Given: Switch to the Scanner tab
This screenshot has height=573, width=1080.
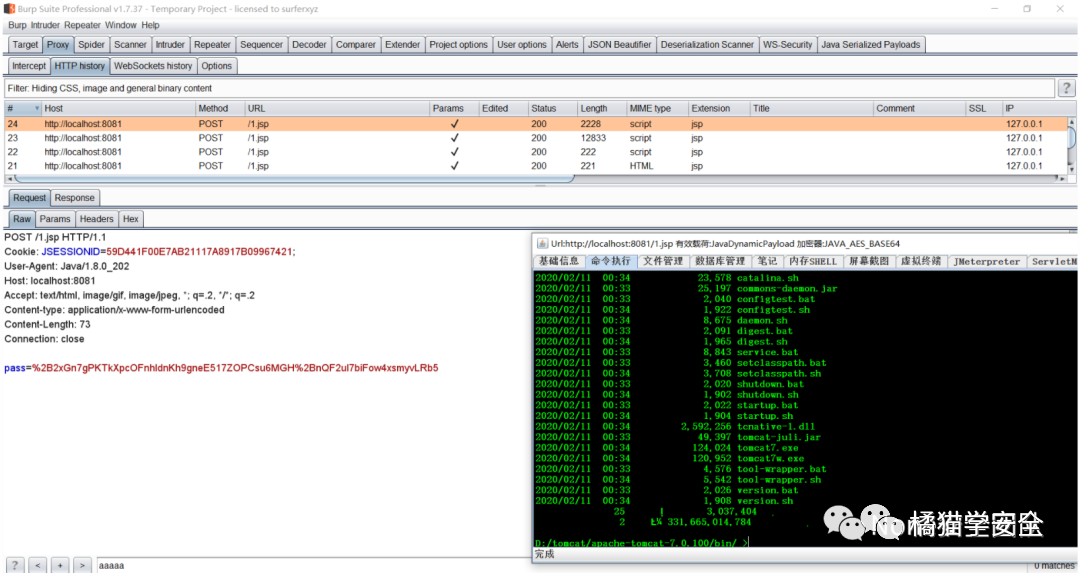Looking at the screenshot, I should coord(130,45).
